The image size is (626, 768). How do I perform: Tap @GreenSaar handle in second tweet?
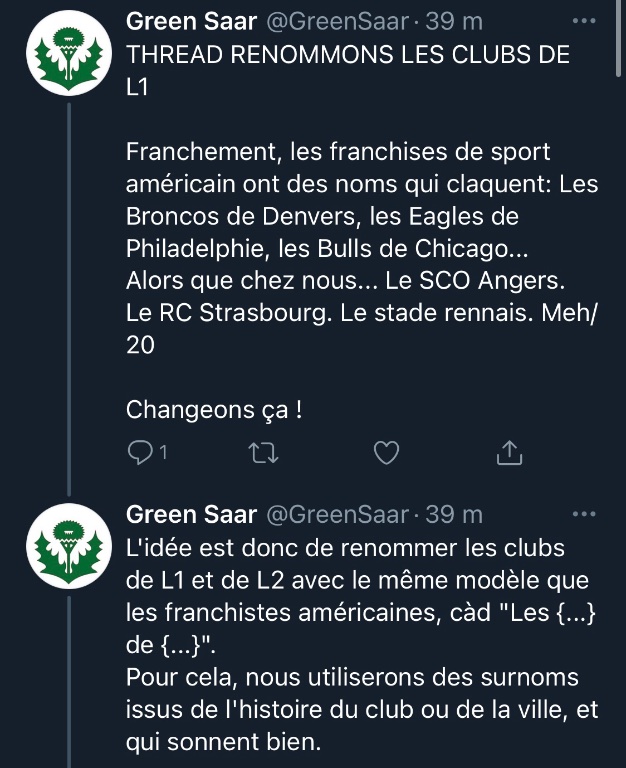click(x=337, y=515)
